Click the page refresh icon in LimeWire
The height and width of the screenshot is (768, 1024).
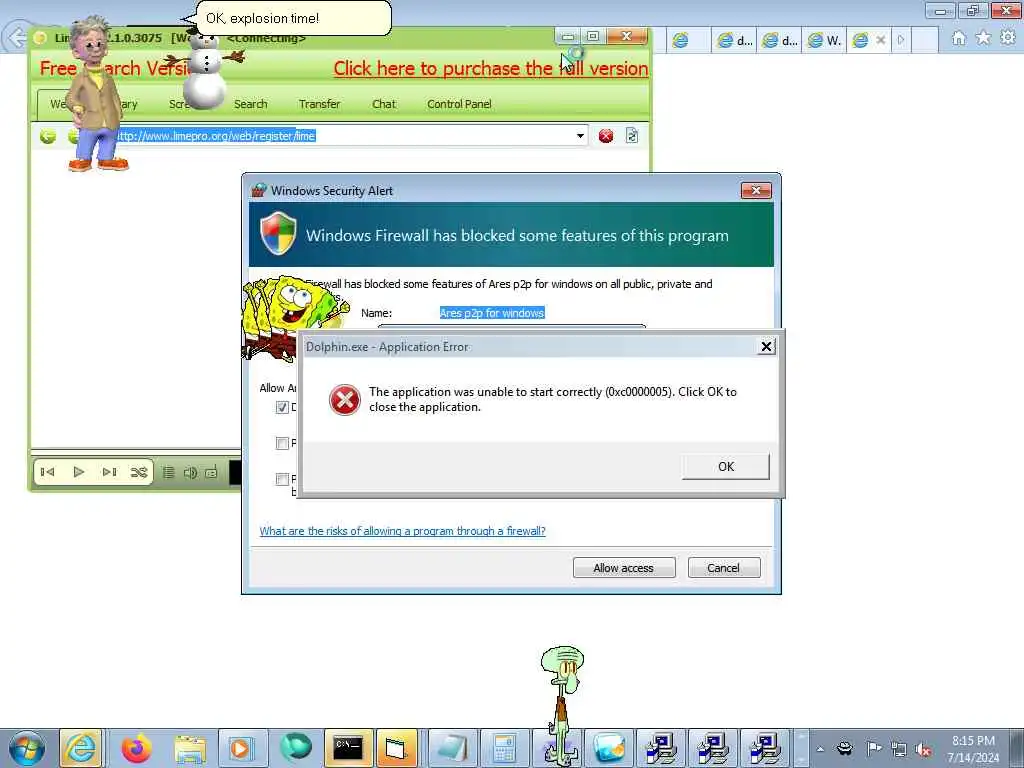pos(632,136)
